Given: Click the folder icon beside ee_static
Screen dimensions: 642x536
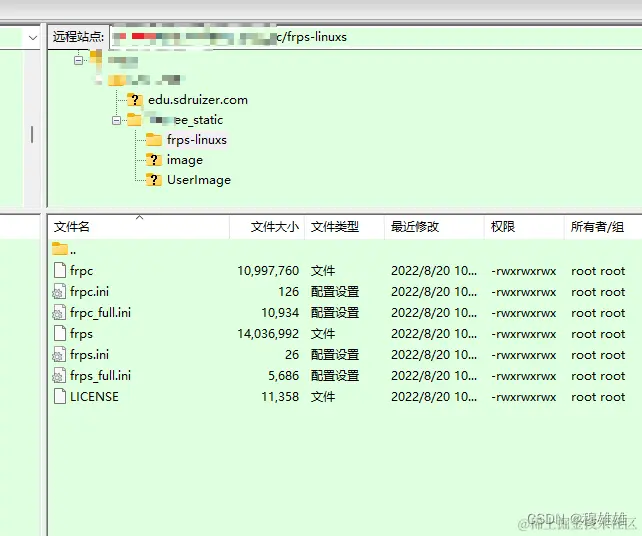Looking at the screenshot, I should pos(134,120).
